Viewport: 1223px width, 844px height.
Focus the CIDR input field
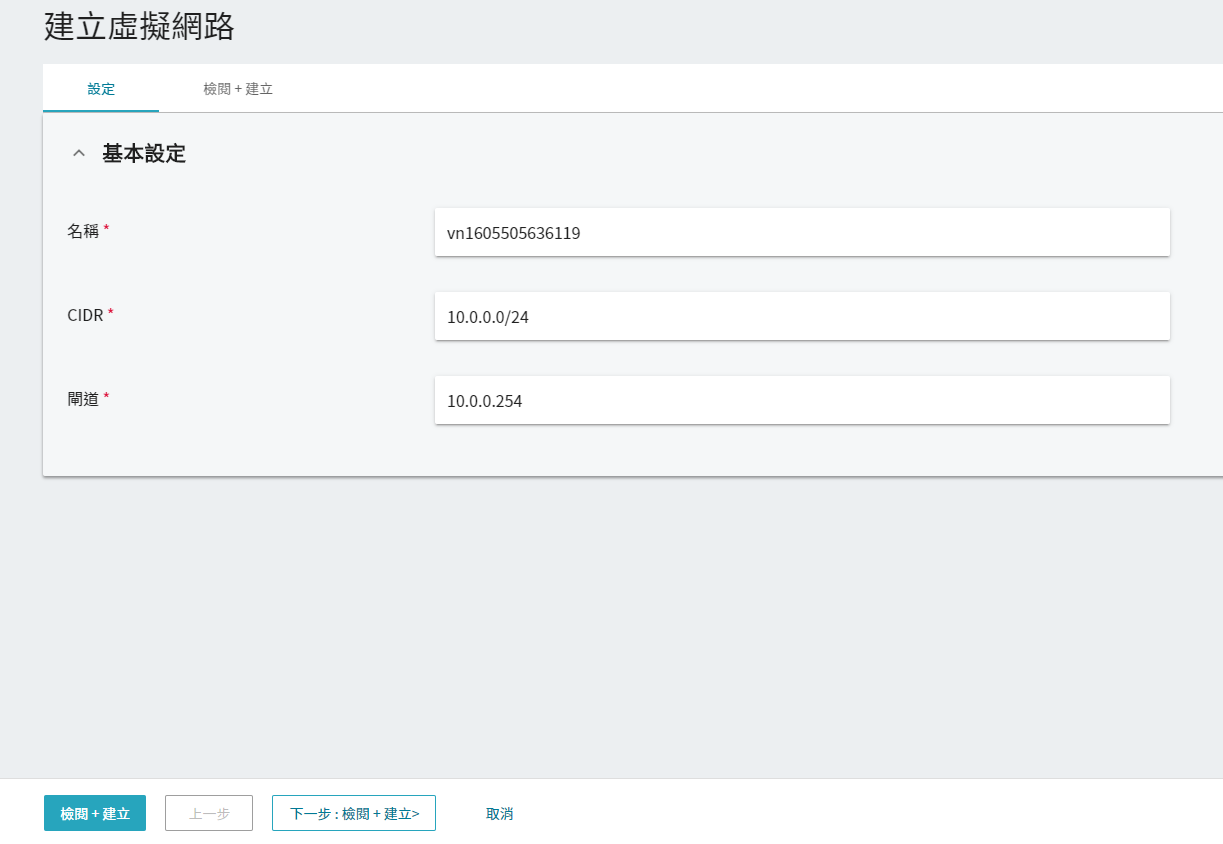[802, 317]
